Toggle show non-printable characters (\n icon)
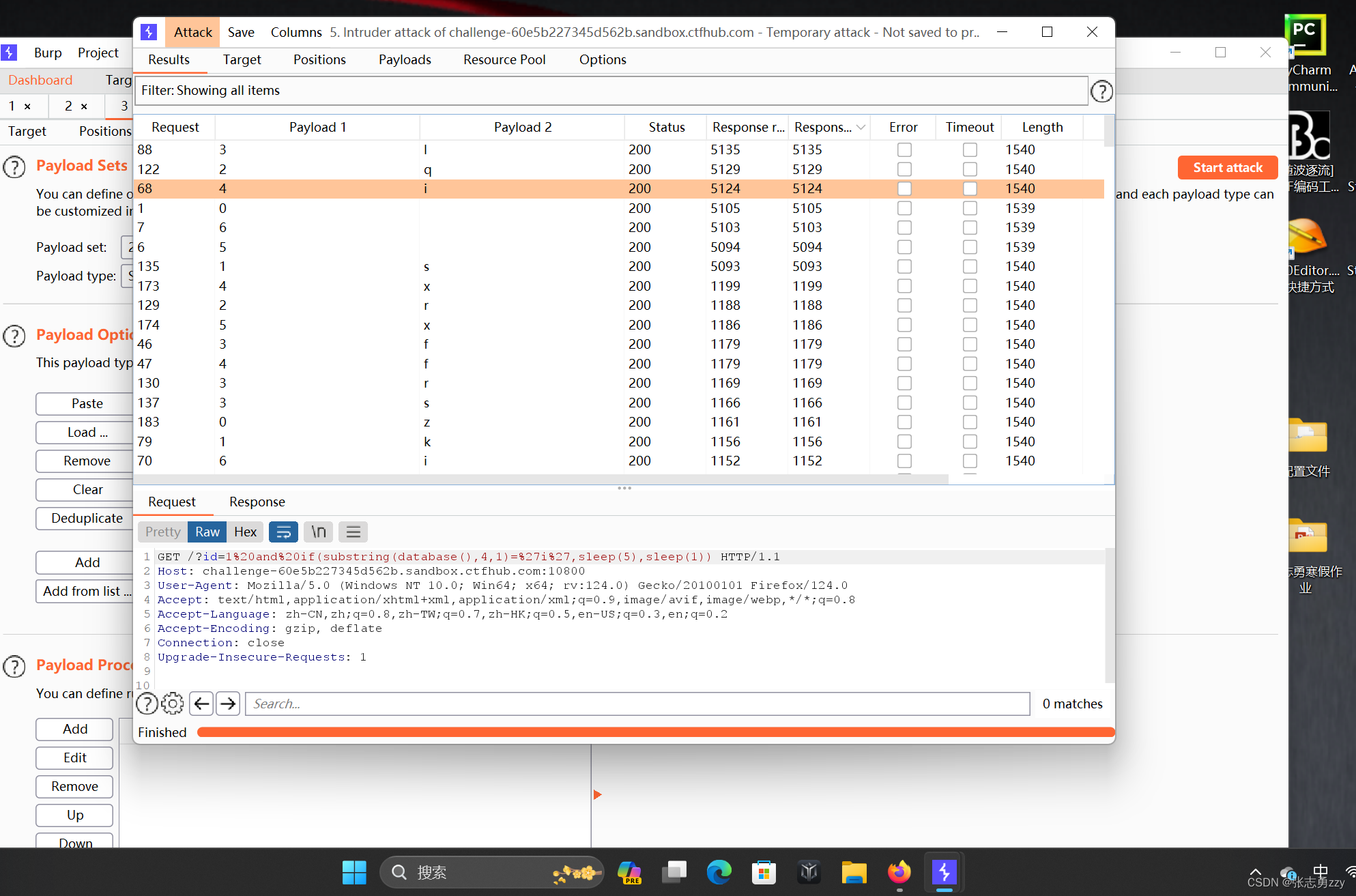The image size is (1356, 896). [x=318, y=532]
